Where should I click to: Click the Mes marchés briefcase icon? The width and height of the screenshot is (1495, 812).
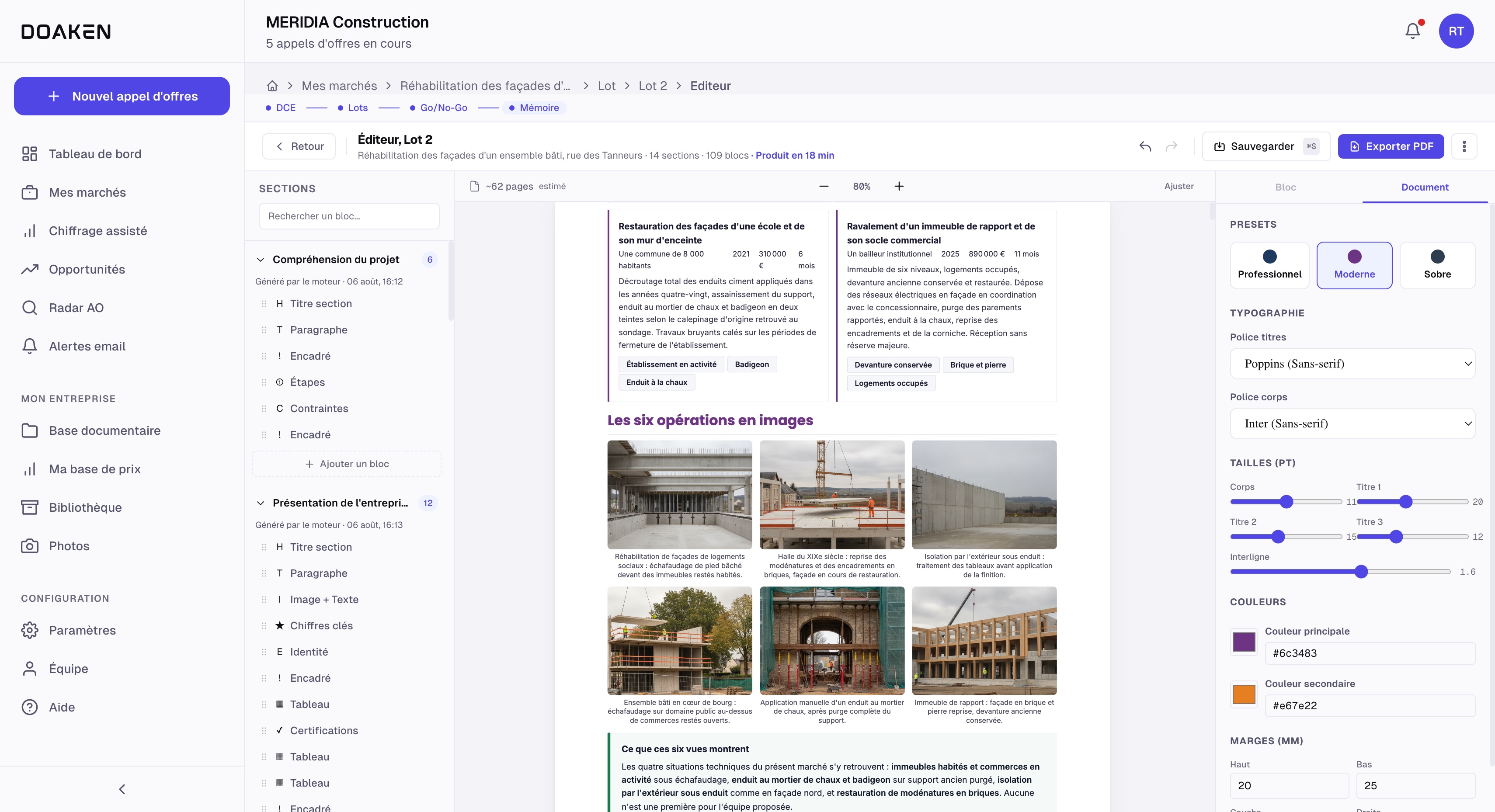(x=30, y=192)
